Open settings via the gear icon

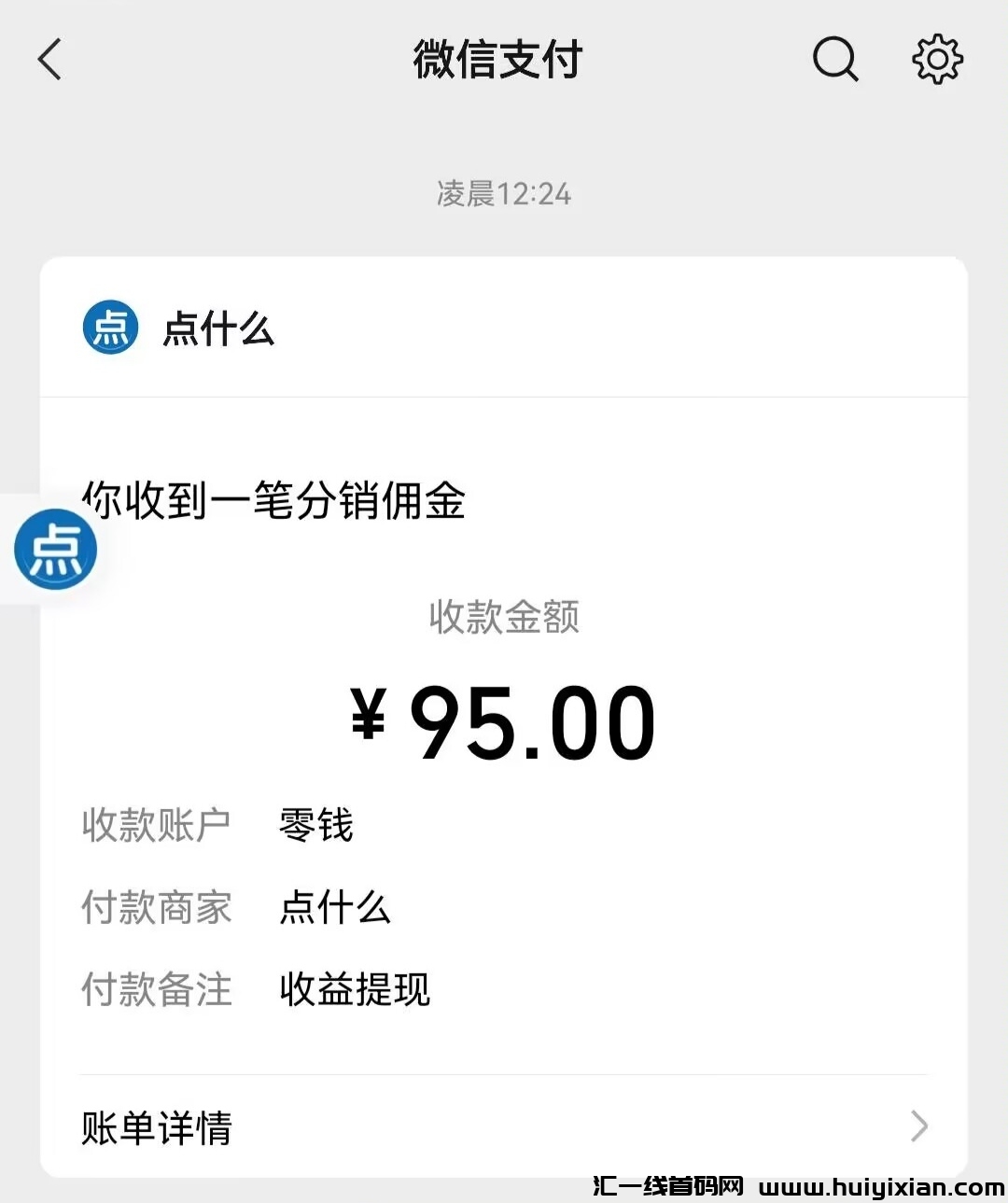coord(936,60)
